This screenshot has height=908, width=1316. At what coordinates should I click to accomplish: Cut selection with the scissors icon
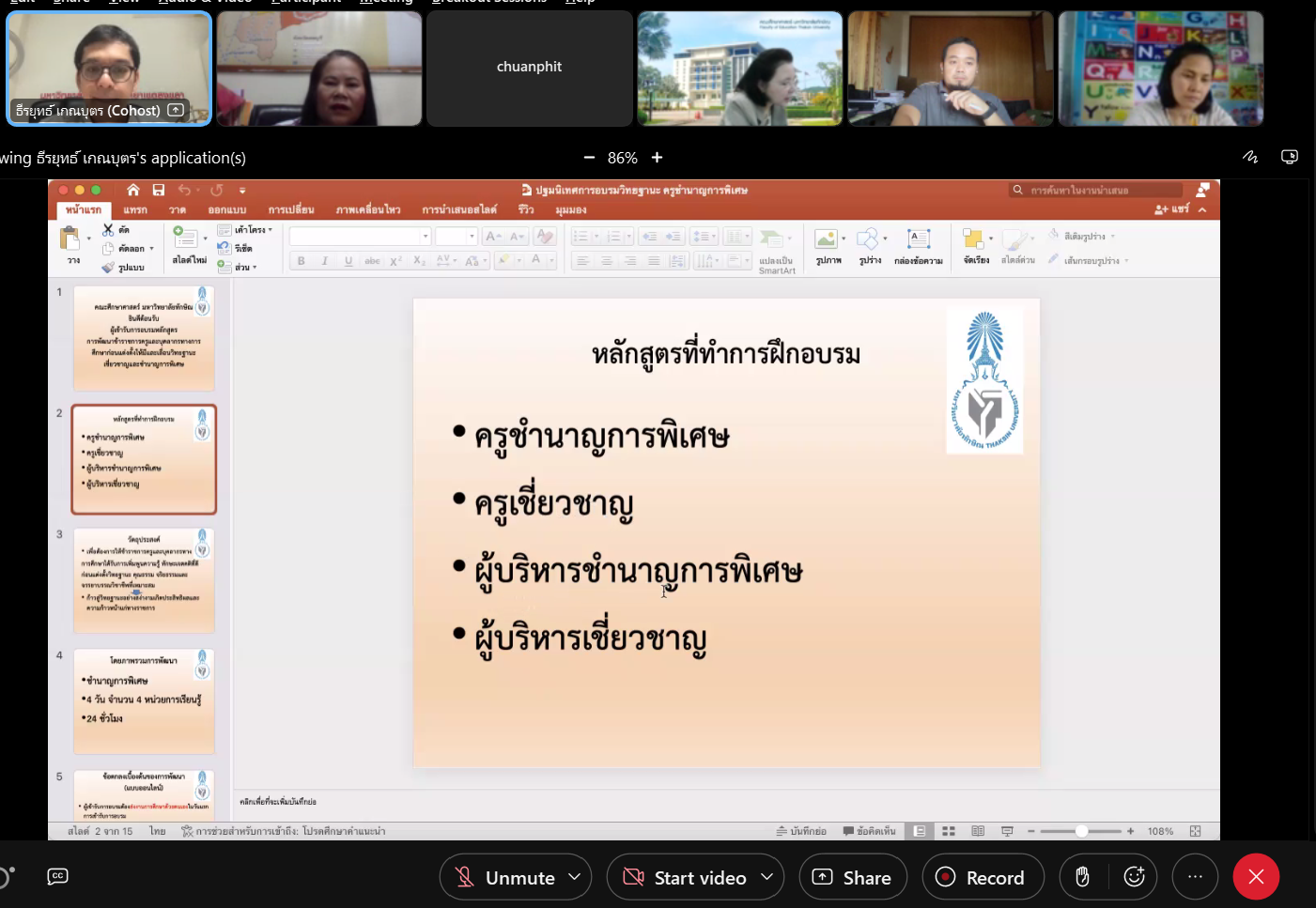click(x=108, y=230)
